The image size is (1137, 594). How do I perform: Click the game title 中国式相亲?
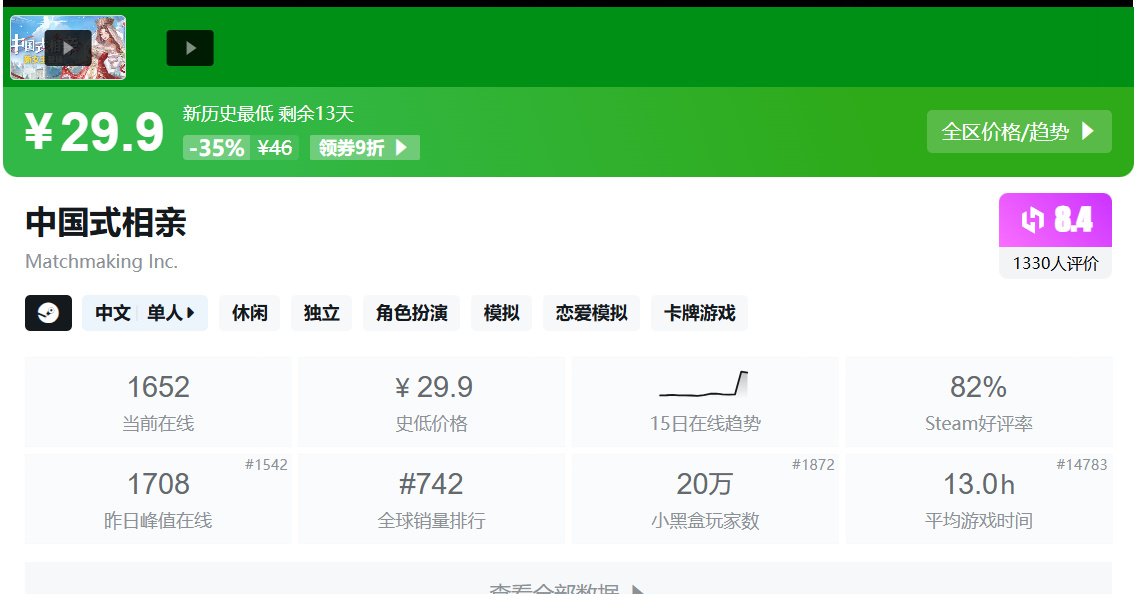[x=106, y=223]
